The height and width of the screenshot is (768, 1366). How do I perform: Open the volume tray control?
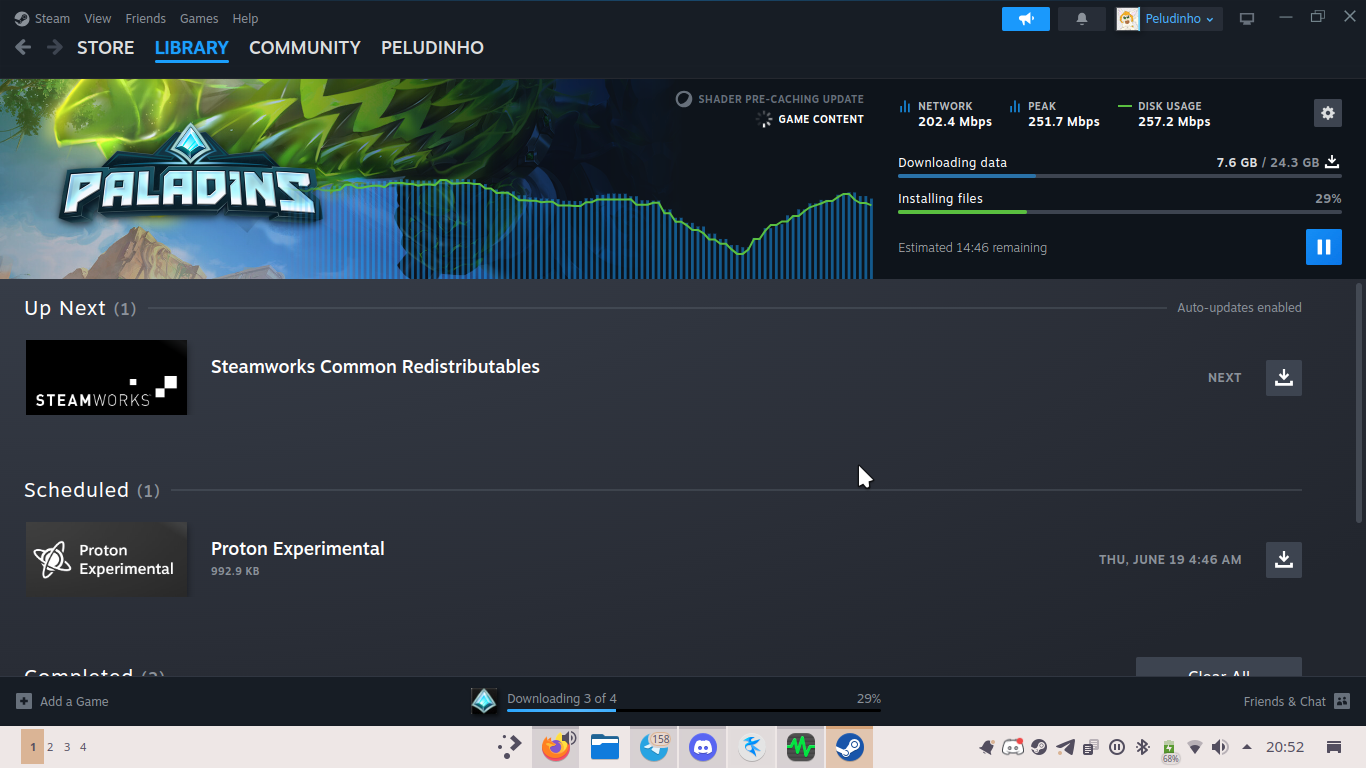(1220, 747)
